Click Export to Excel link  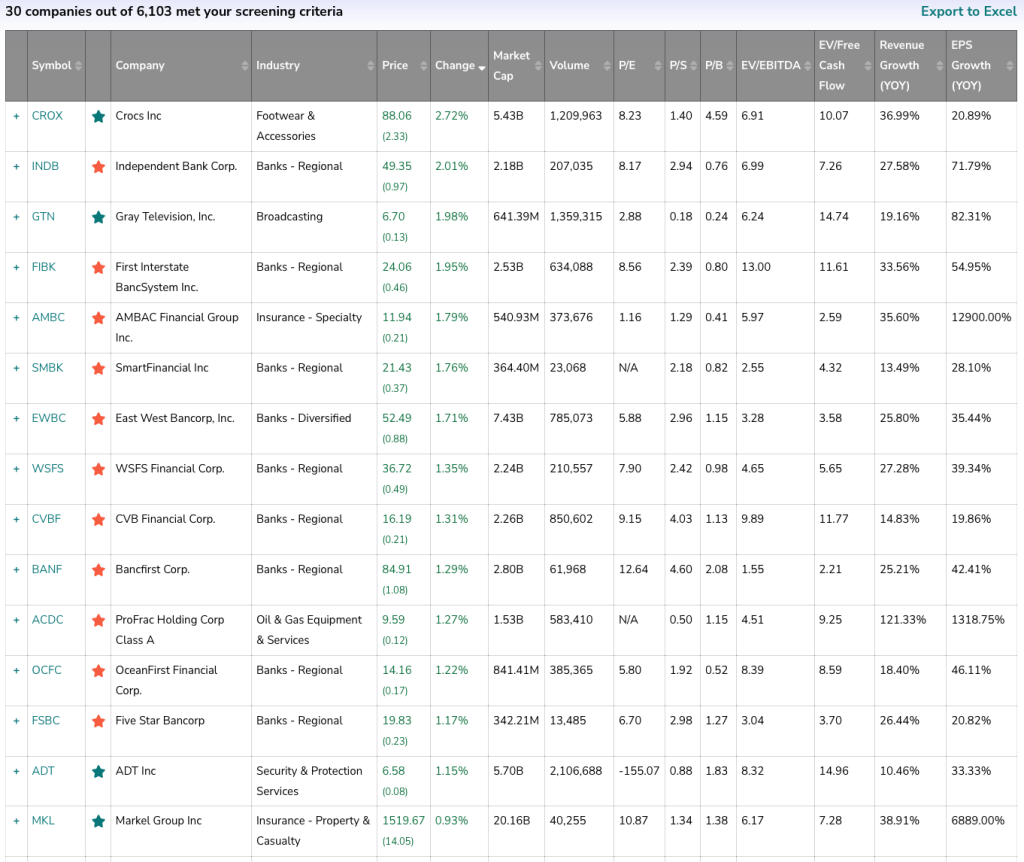(x=968, y=11)
